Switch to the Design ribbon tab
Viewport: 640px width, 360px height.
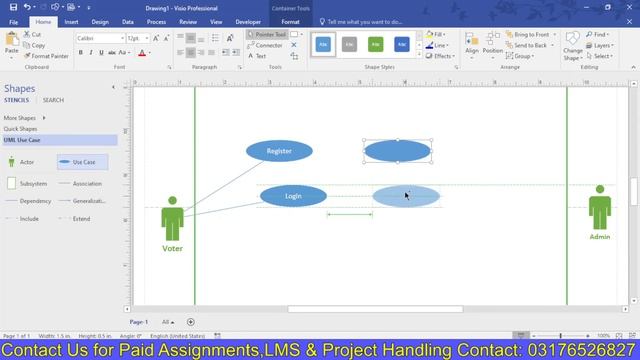click(x=100, y=22)
